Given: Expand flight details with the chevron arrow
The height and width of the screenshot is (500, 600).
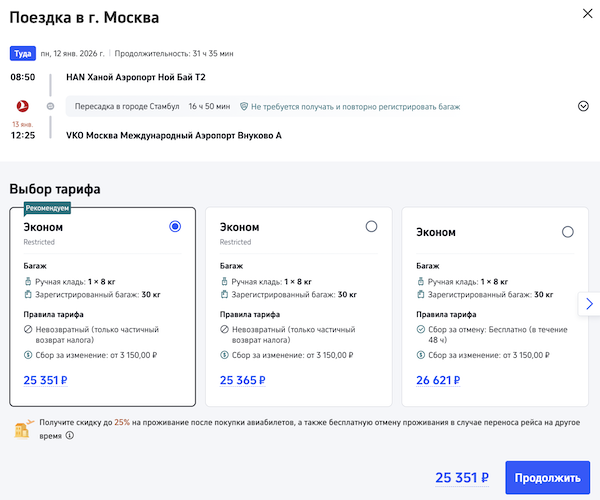Looking at the screenshot, I should 583,106.
